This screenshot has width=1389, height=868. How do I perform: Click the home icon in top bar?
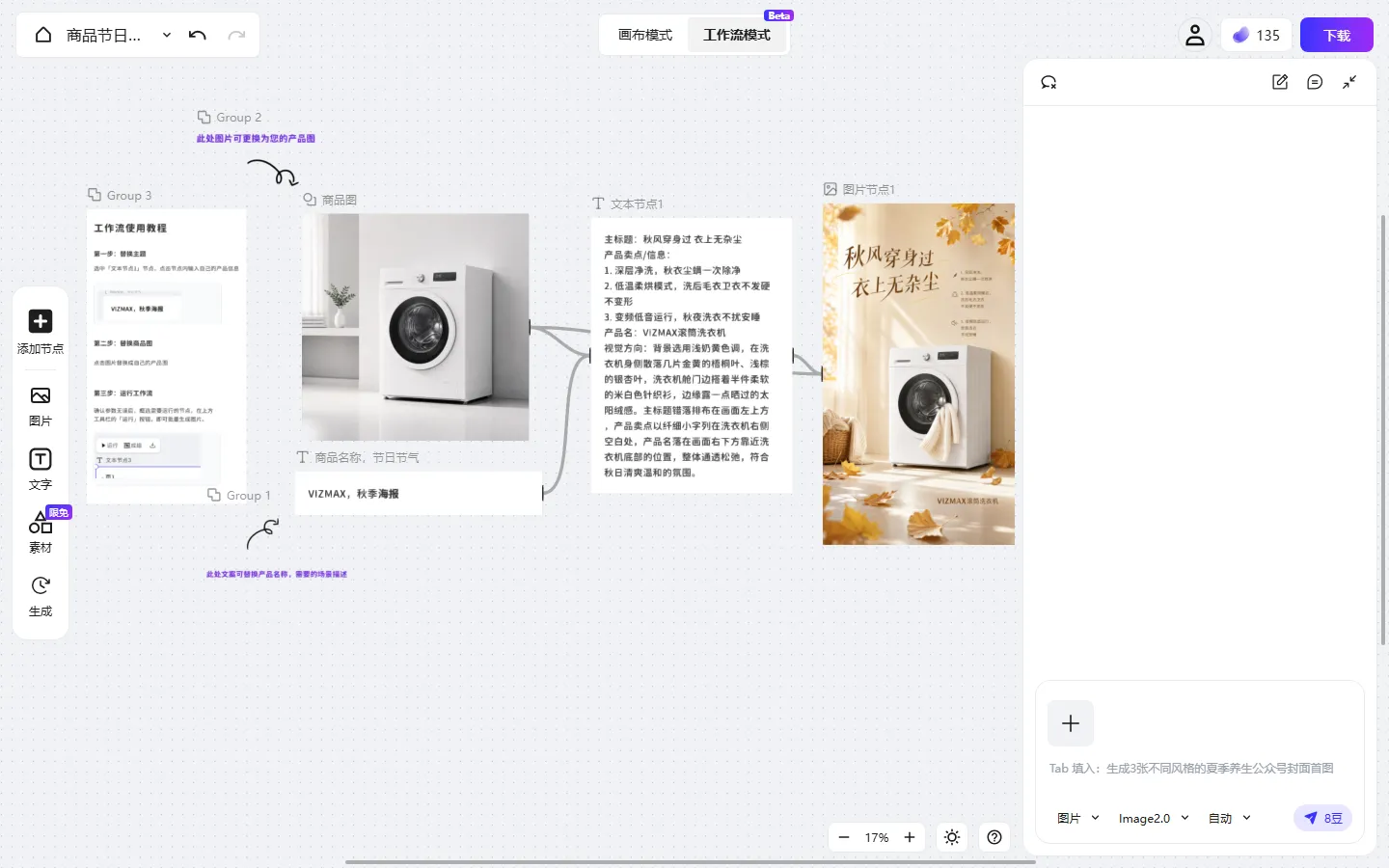tap(43, 35)
